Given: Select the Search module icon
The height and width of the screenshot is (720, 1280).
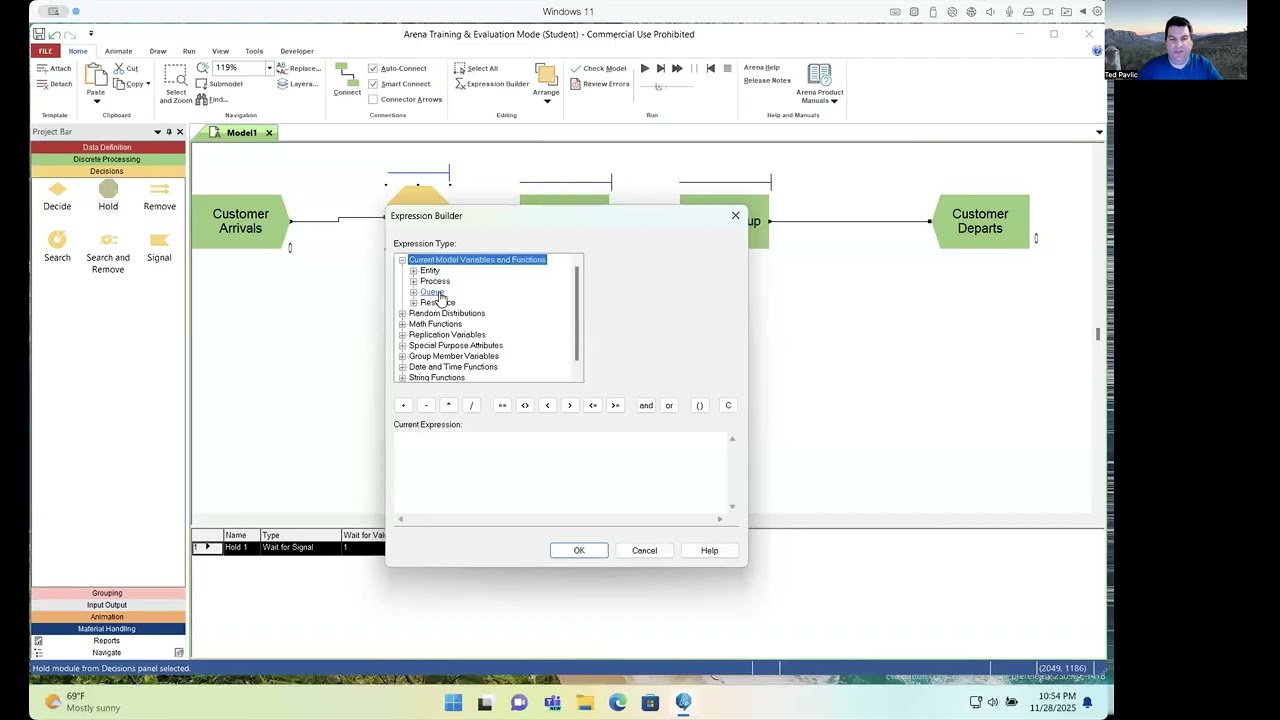Looking at the screenshot, I should (57, 239).
